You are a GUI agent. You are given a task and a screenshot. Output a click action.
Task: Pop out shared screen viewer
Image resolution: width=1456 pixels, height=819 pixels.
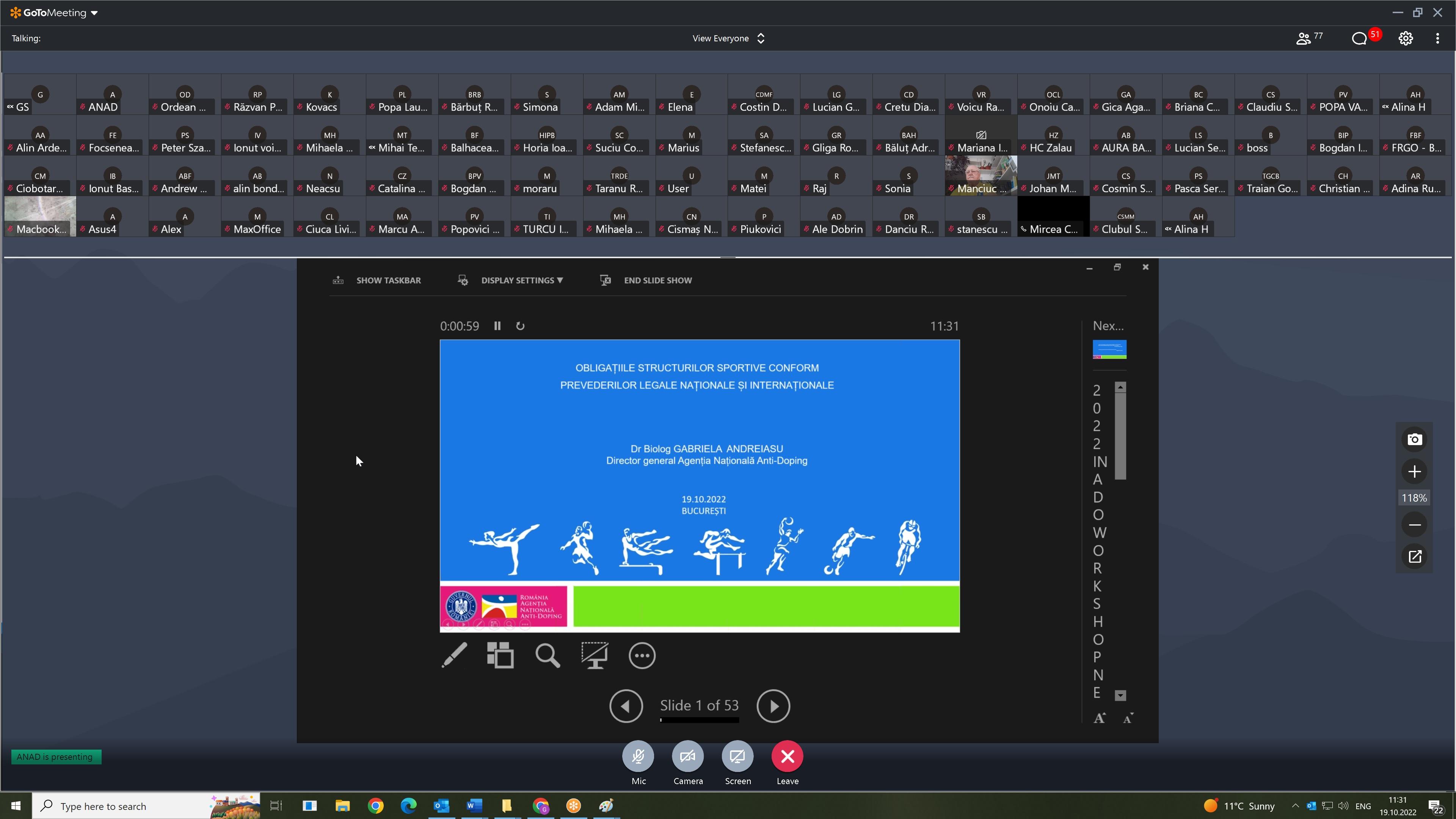click(x=1414, y=557)
